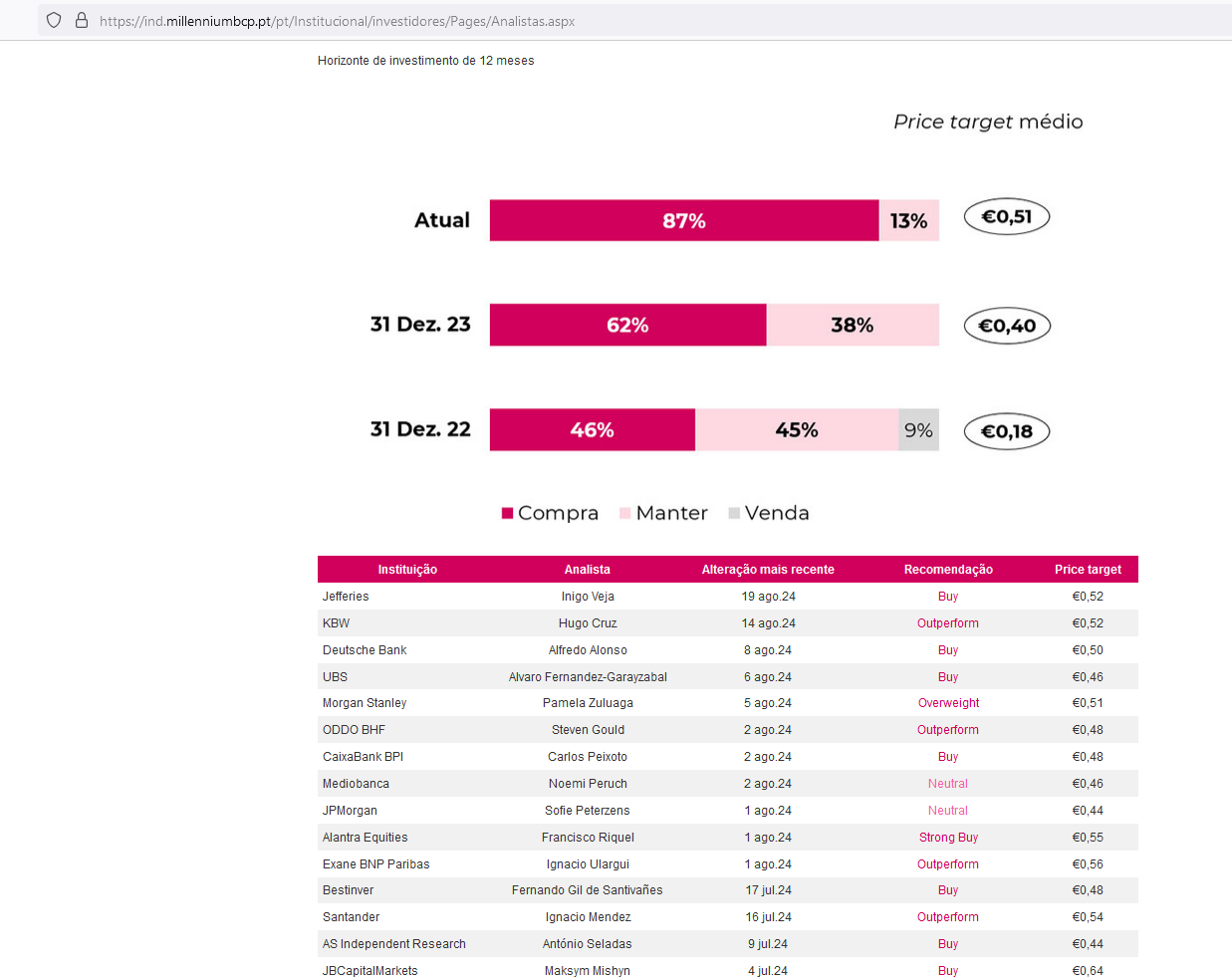Click the Compra legend red square
1232x977 pixels.
[507, 513]
